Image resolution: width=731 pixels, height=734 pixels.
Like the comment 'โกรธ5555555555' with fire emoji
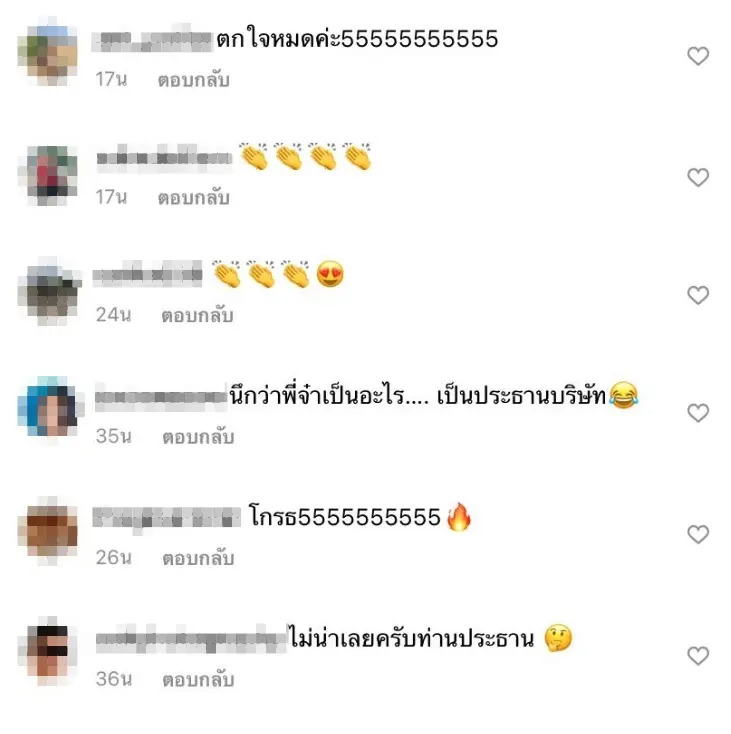(698, 534)
